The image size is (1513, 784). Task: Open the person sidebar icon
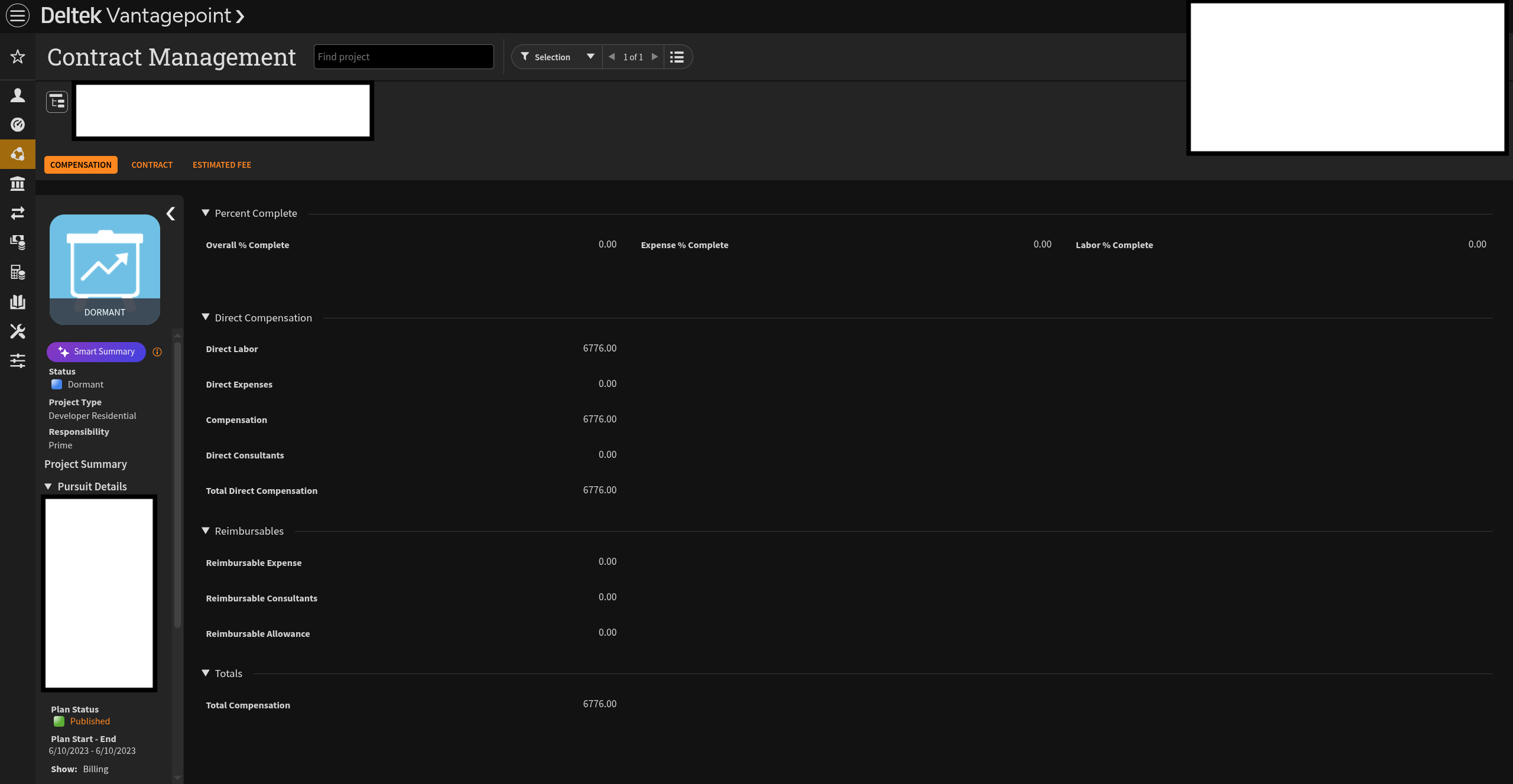tap(18, 95)
